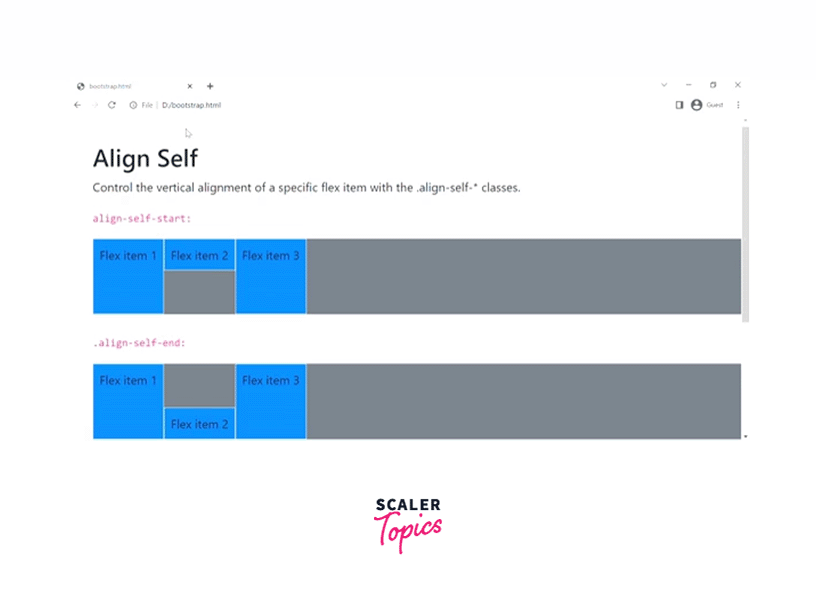Open the three-dot browser menu

click(738, 105)
